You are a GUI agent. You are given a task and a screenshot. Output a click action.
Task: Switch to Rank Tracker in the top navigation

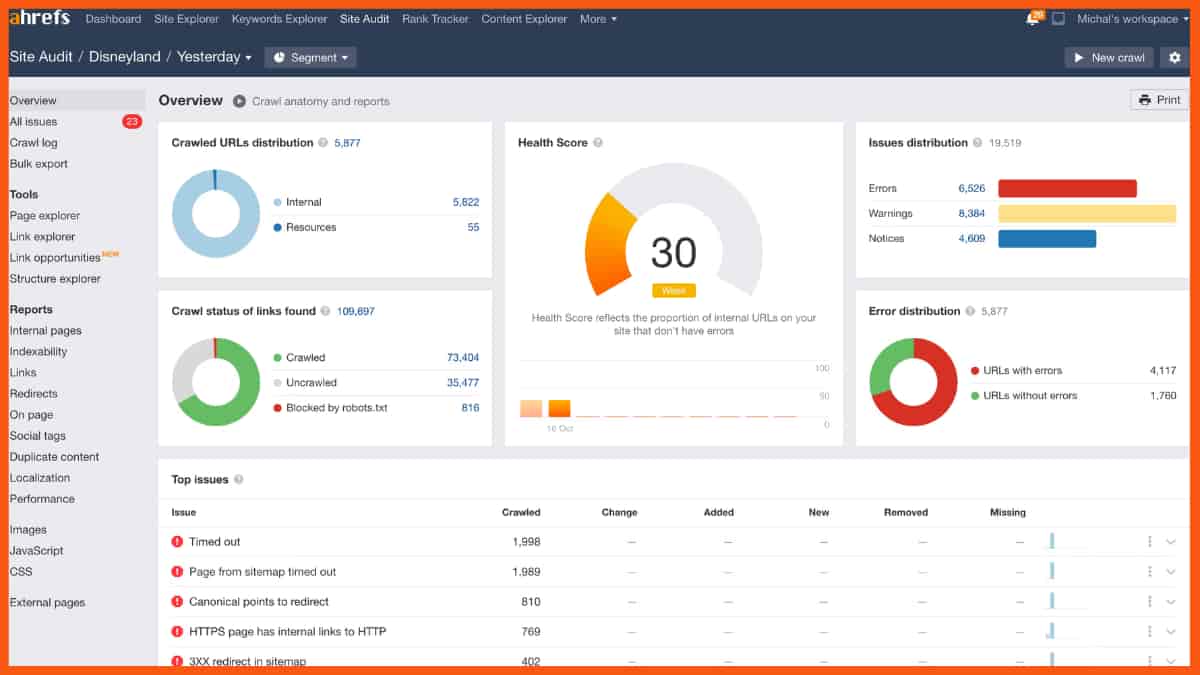(x=435, y=18)
